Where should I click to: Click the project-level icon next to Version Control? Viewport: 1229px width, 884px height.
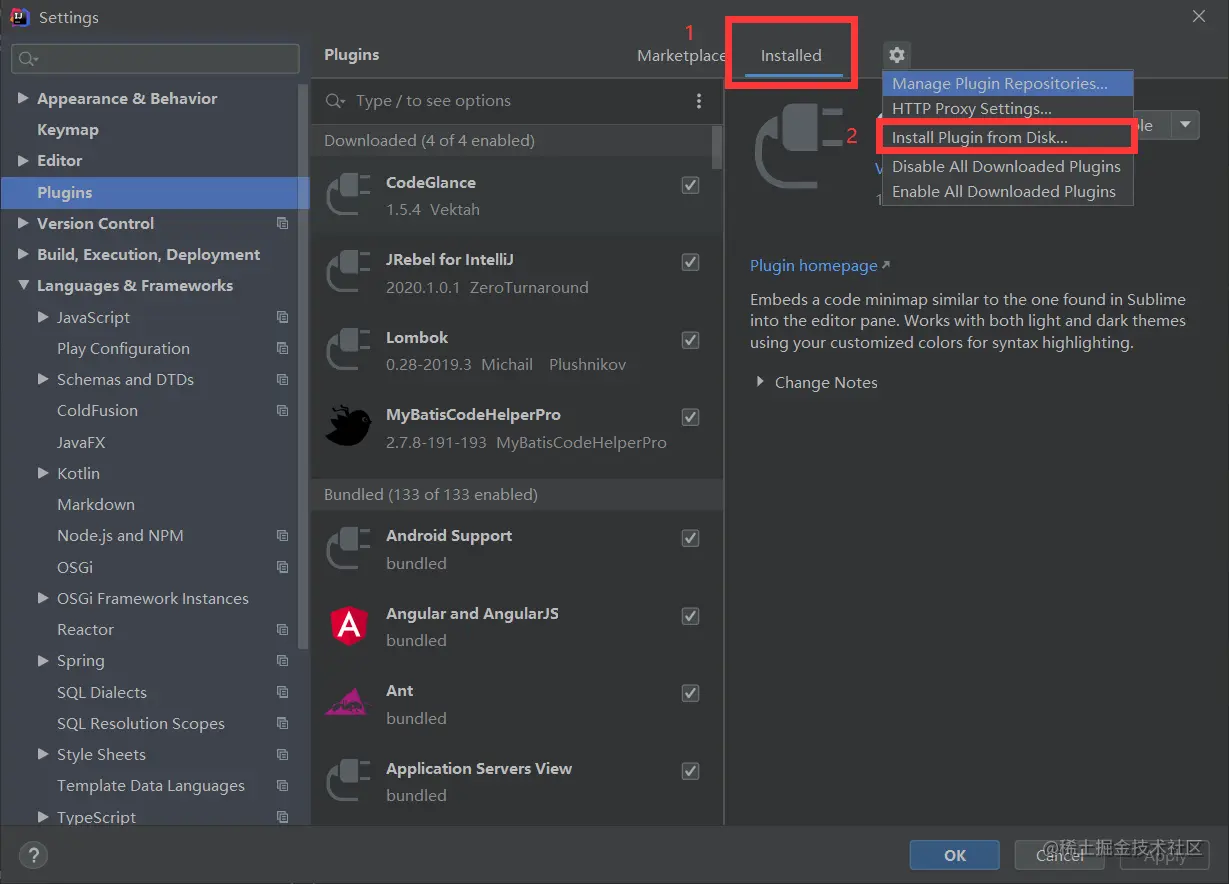pos(282,223)
